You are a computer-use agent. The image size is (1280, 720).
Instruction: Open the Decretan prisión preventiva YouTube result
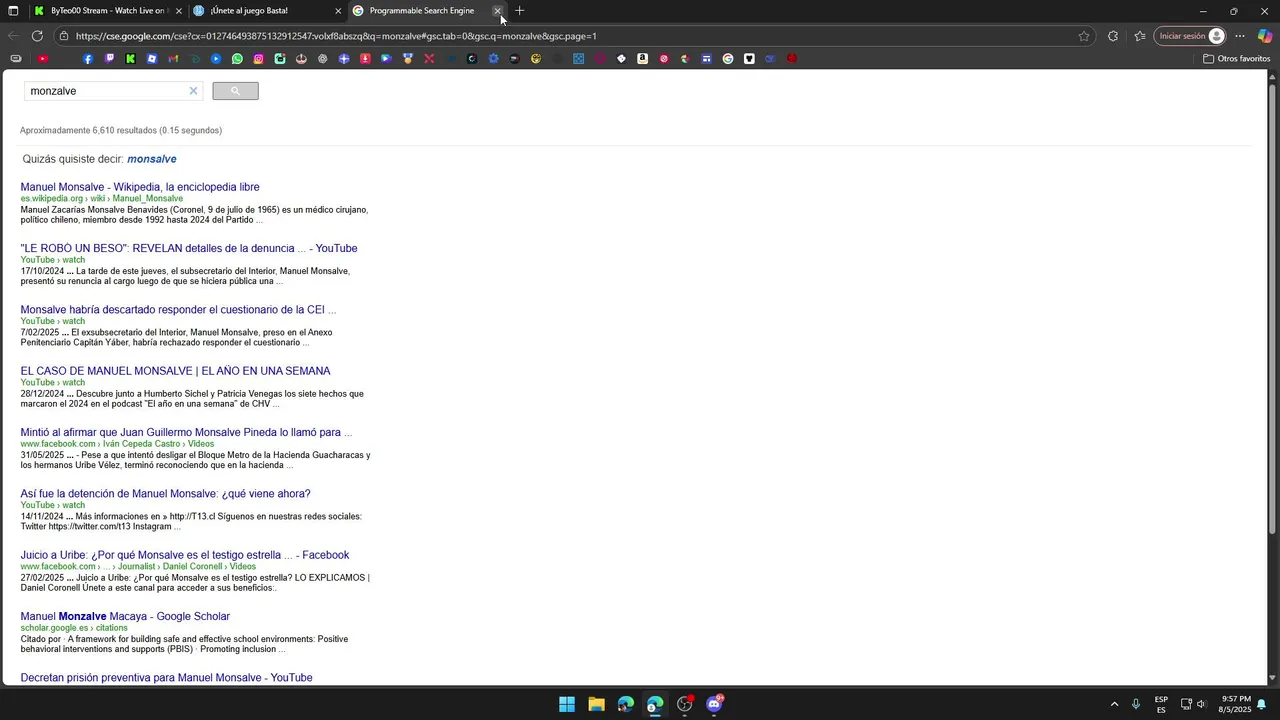(166, 678)
